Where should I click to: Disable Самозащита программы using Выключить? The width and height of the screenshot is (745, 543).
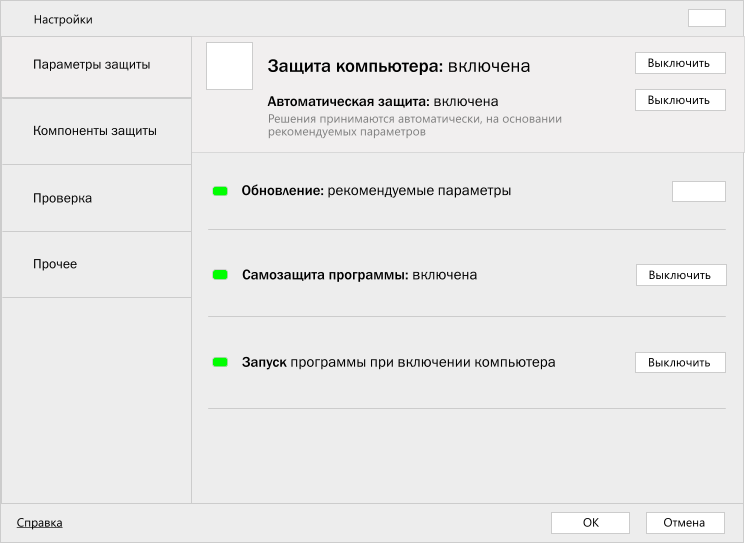point(680,275)
